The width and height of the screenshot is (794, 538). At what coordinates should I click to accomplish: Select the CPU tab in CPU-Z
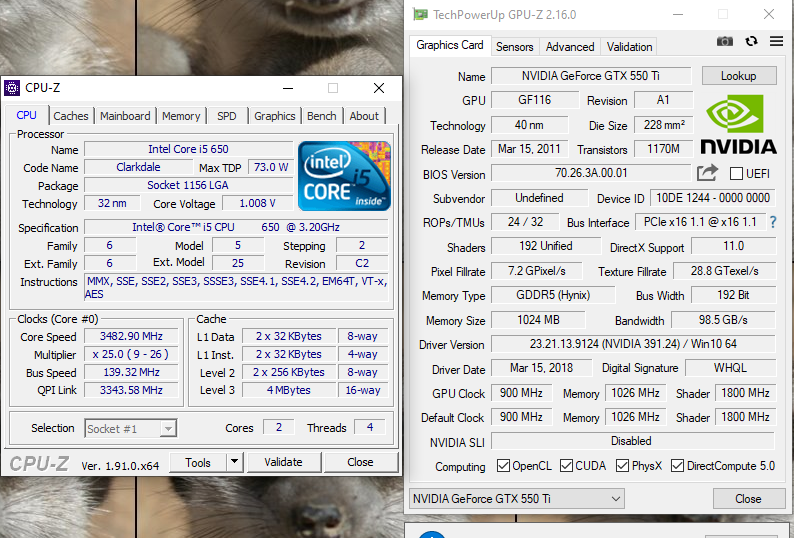26,115
